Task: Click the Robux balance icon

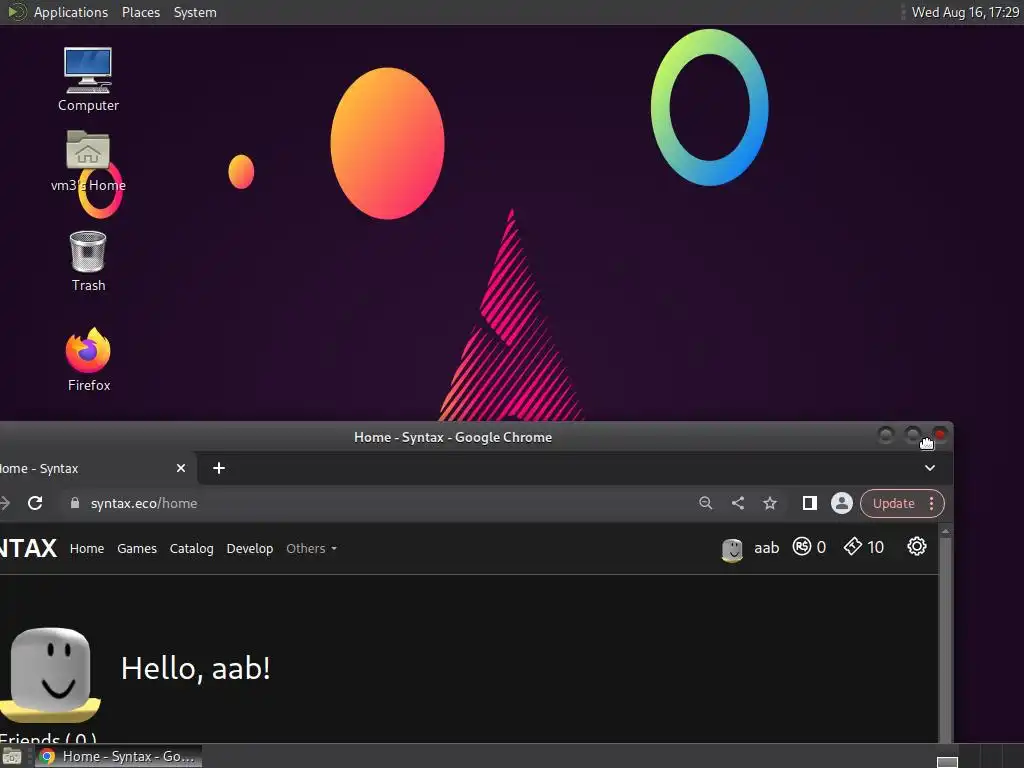Action: pos(802,546)
